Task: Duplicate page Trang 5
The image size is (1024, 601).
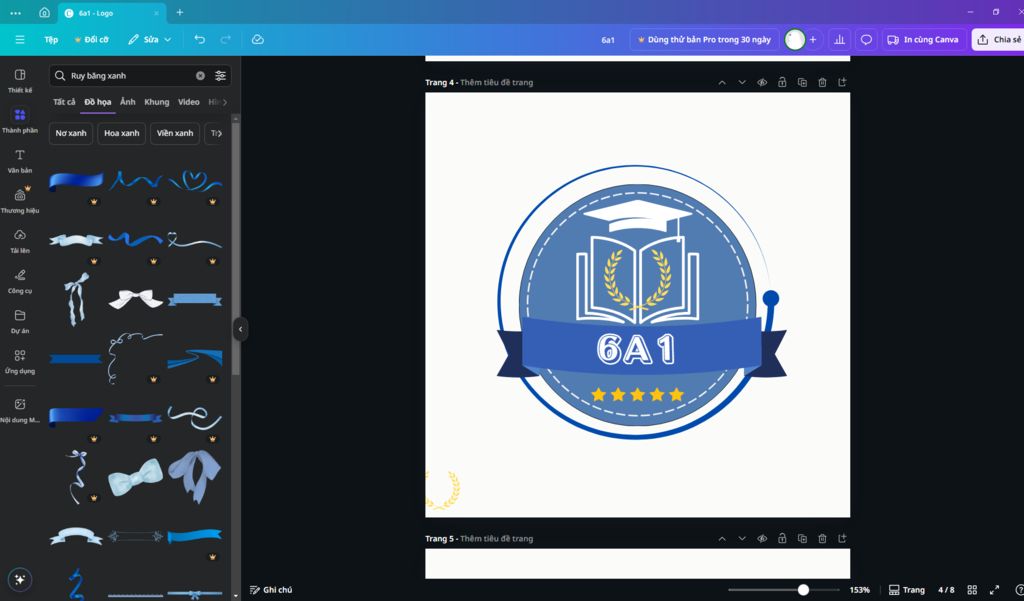Action: click(802, 538)
